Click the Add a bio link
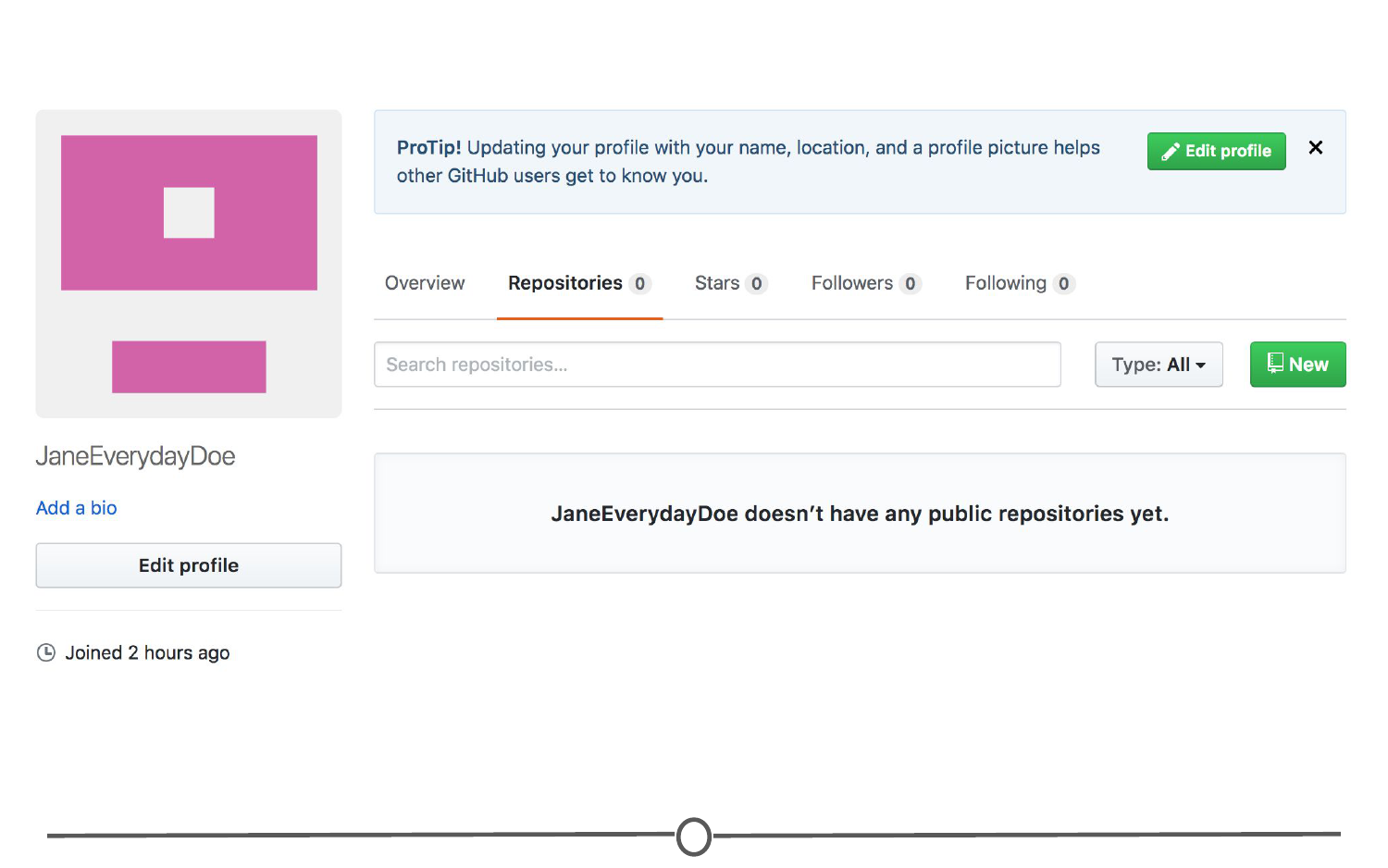 pyautogui.click(x=77, y=508)
